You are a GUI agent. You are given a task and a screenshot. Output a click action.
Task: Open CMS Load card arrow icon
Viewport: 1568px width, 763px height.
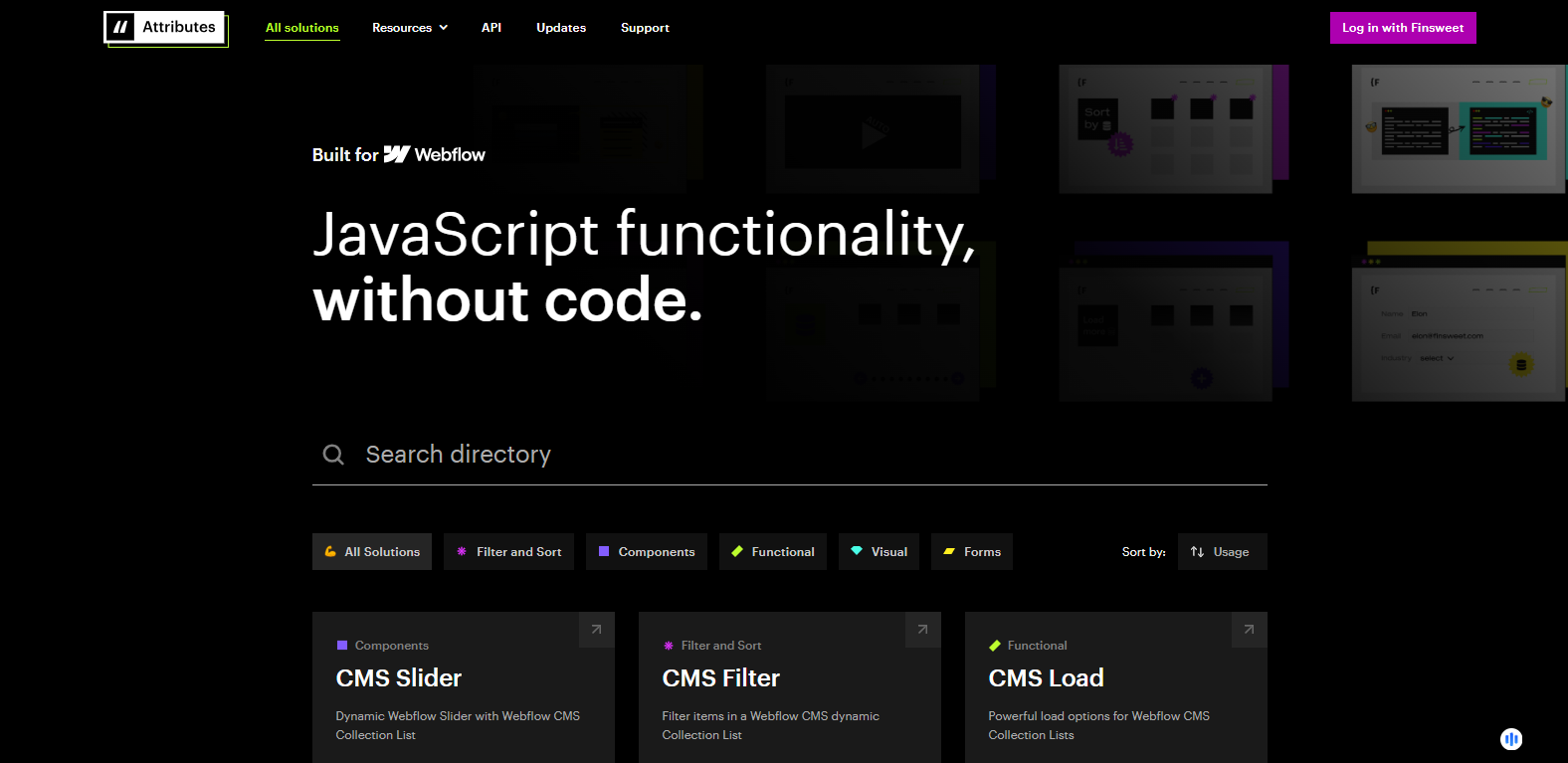pos(1250,630)
